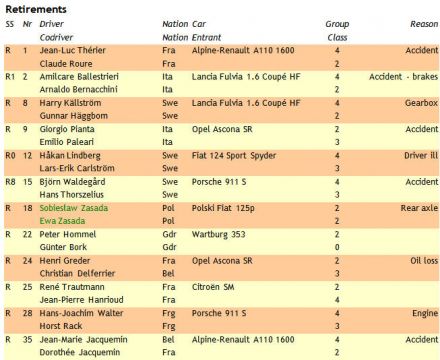Select the Jean-Luc Thérier driver name
The width and height of the screenshot is (440, 360).
pos(73,50)
